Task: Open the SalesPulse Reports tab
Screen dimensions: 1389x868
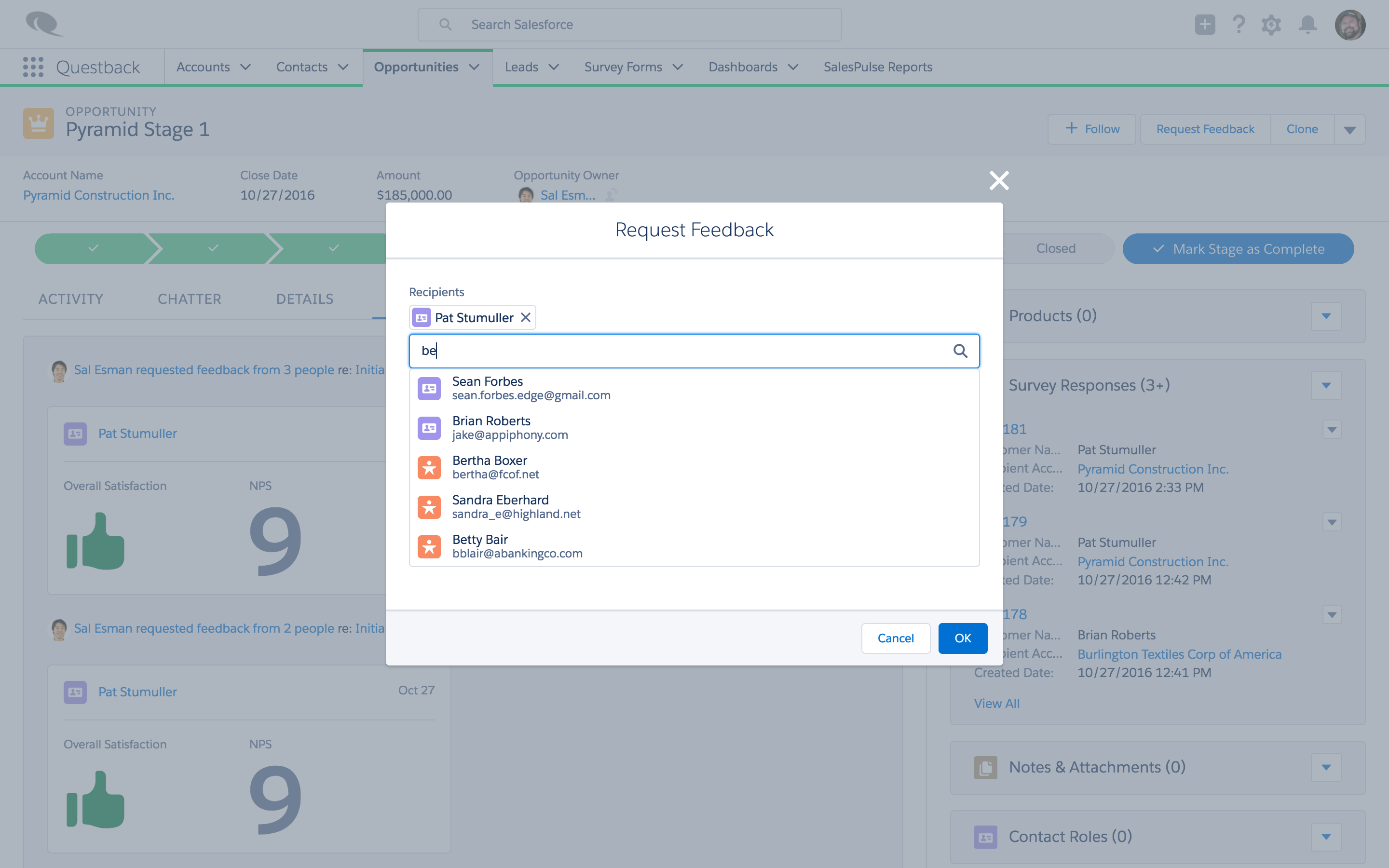Action: (x=878, y=67)
